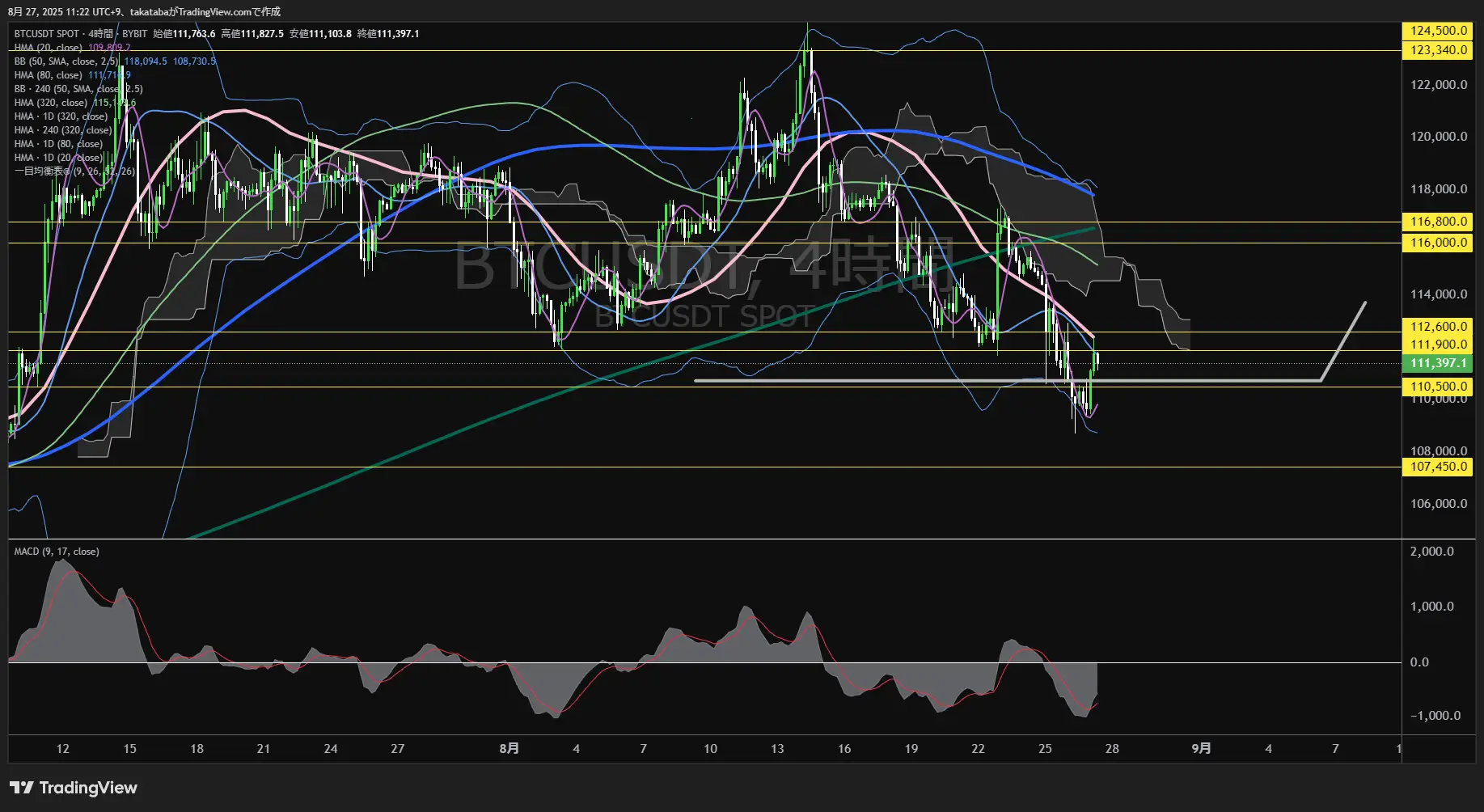Screen dimensions: 1484x812
Task: Click the BB upper value 118,094.5
Action: pos(146,61)
